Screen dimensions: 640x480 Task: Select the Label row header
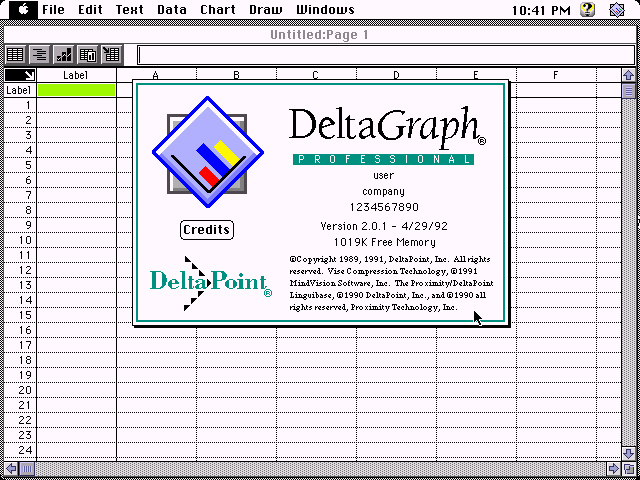[20, 90]
